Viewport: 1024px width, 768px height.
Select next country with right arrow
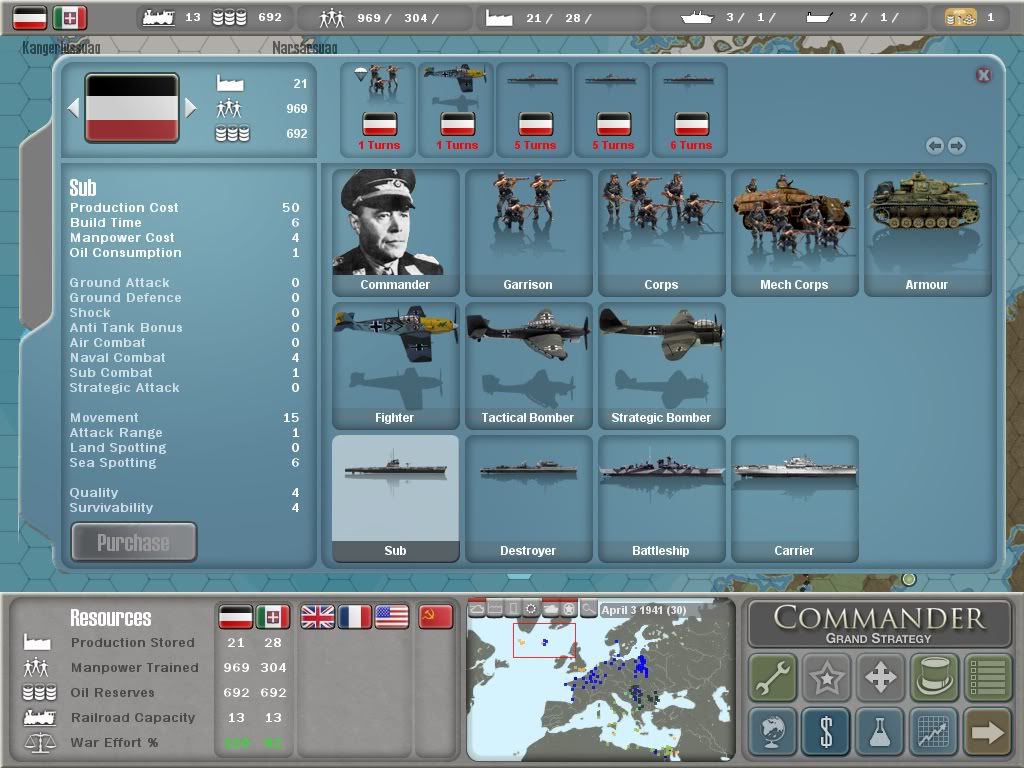point(190,108)
